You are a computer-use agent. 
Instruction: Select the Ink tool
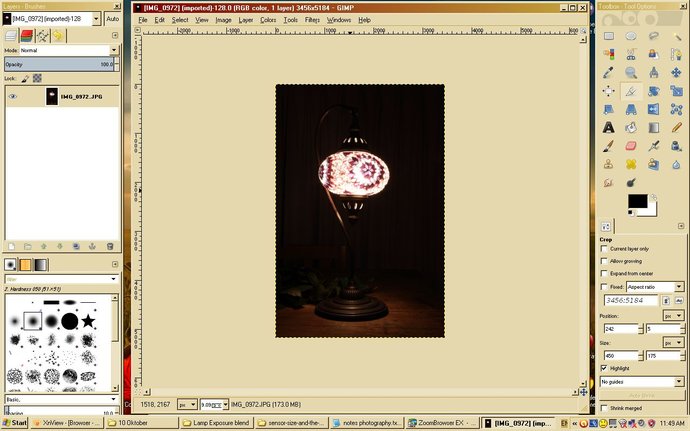676,146
